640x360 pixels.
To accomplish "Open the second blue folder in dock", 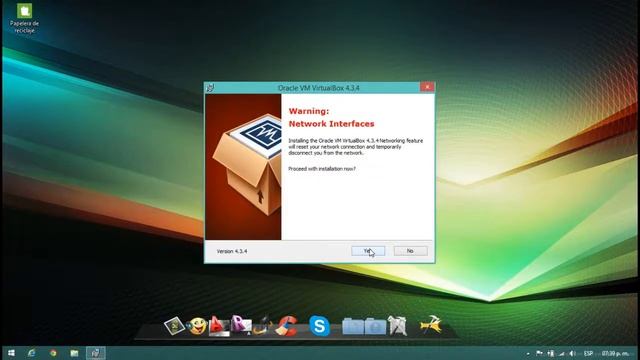I will 375,327.
